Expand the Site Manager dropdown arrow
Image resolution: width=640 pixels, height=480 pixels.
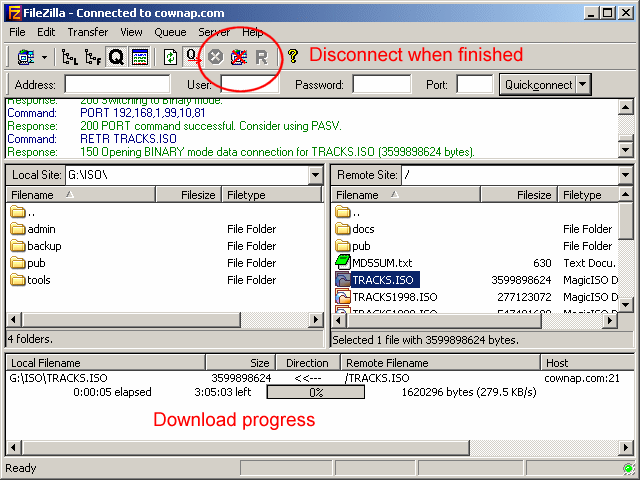click(44, 57)
